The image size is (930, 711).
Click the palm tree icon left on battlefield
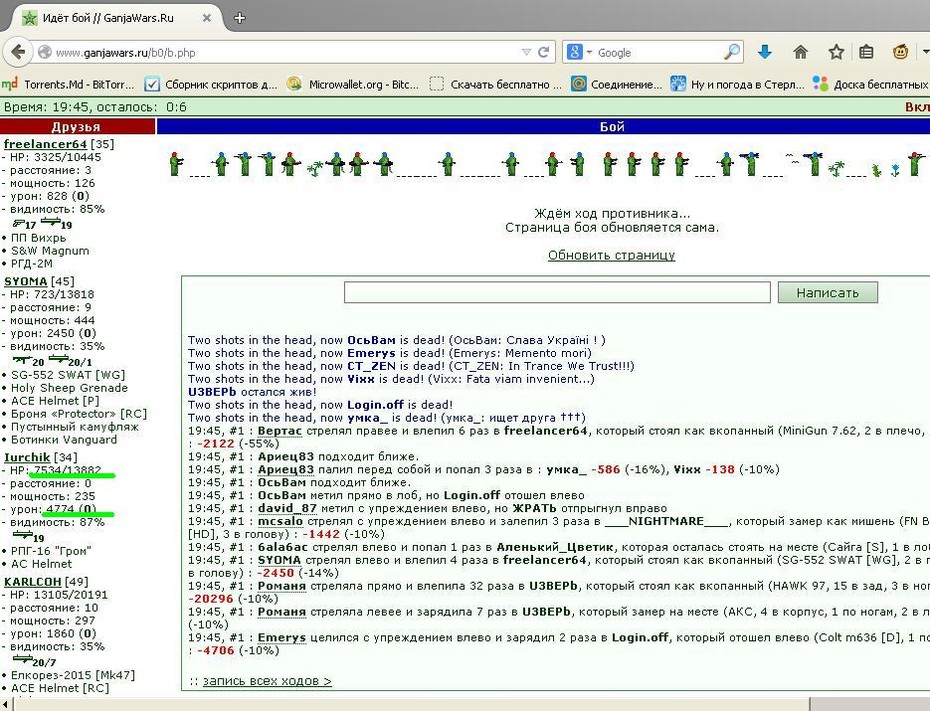point(314,169)
